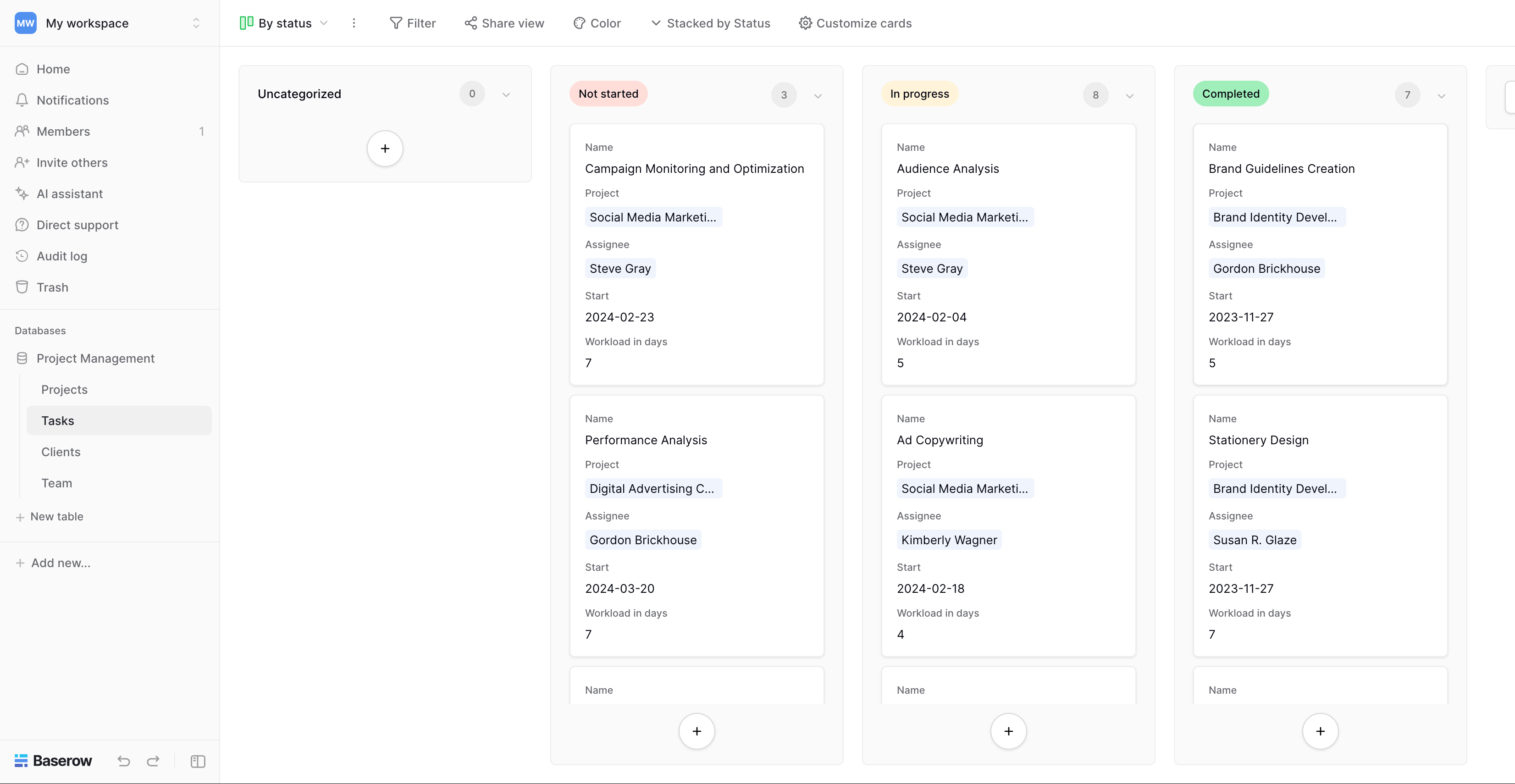Click the redo icon near the Baserow logo
The height and width of the screenshot is (784, 1515).
(x=153, y=761)
